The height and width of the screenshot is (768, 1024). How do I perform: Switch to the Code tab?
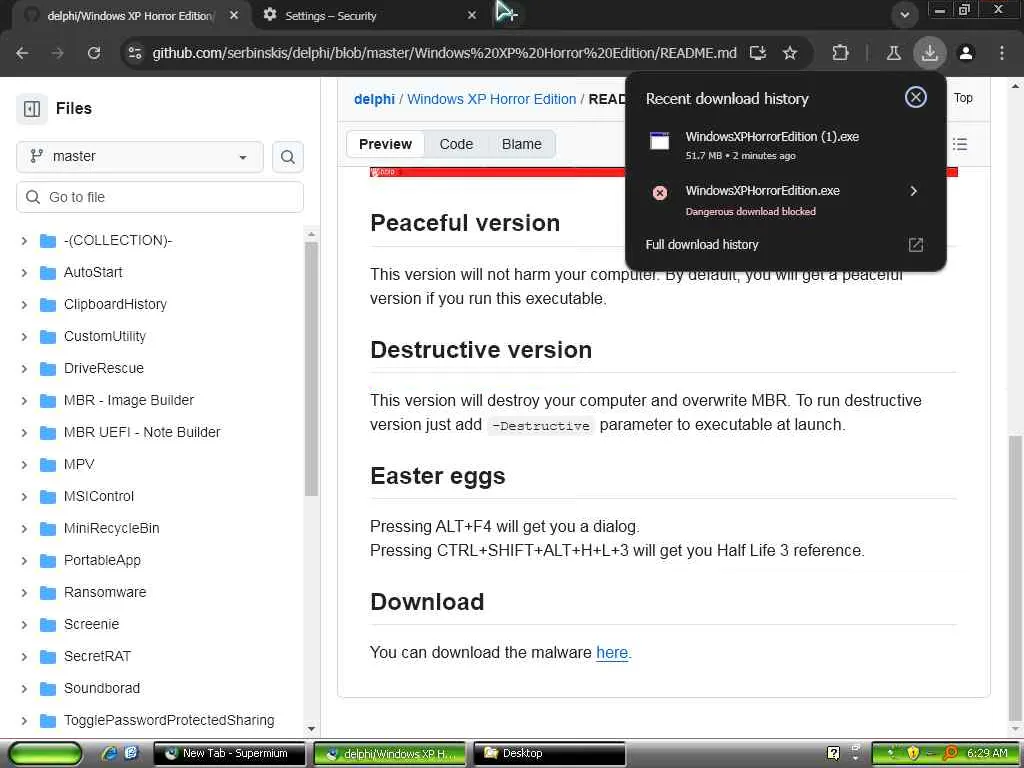(456, 144)
